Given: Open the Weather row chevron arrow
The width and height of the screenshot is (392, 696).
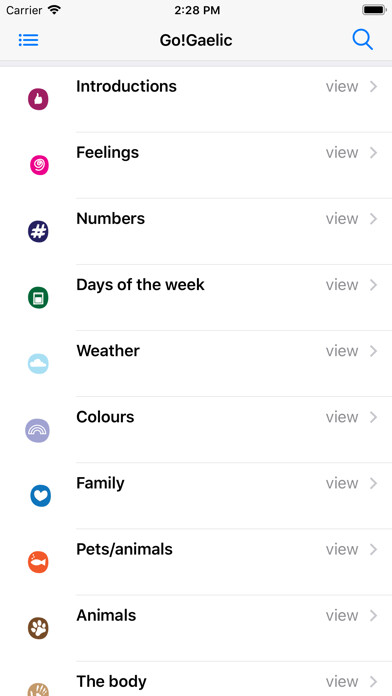Looking at the screenshot, I should pyautogui.click(x=373, y=351).
